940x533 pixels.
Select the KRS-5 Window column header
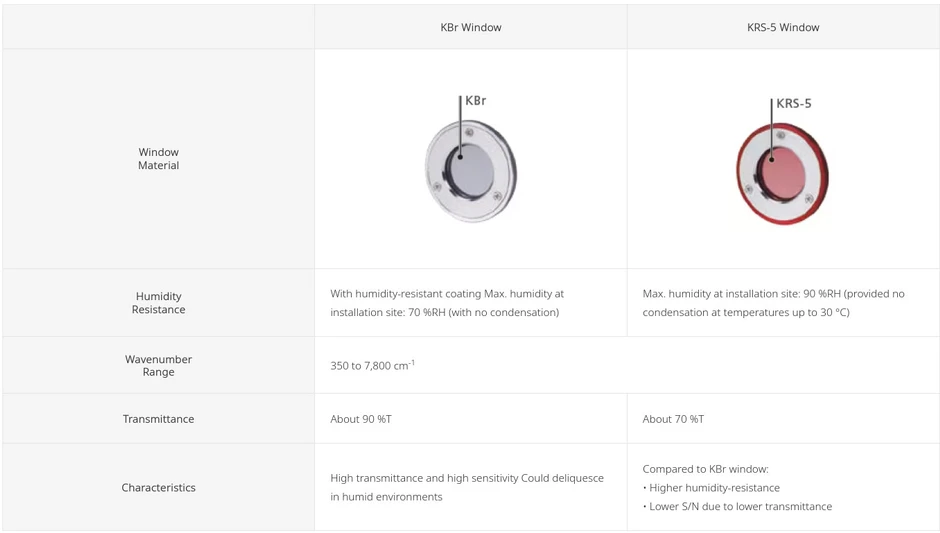tap(782, 27)
